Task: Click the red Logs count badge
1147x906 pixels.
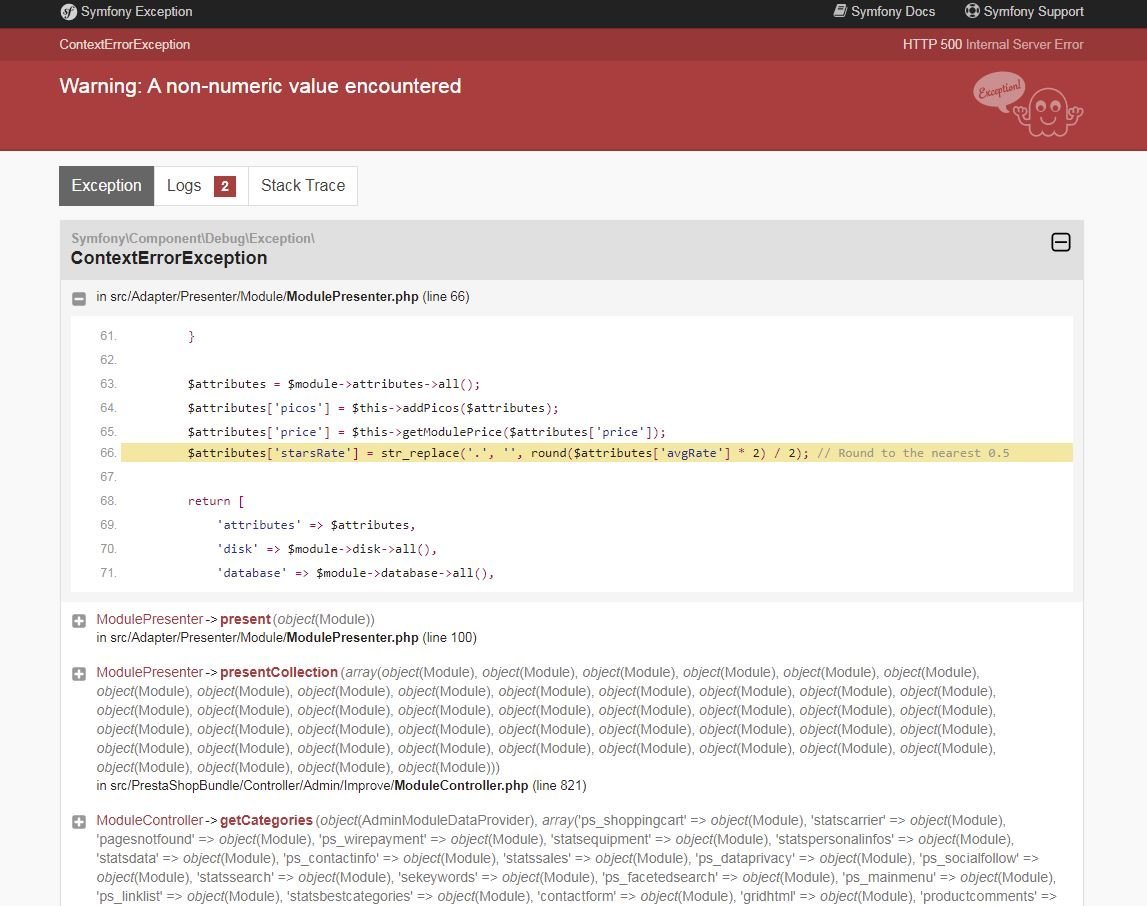Action: tap(225, 186)
